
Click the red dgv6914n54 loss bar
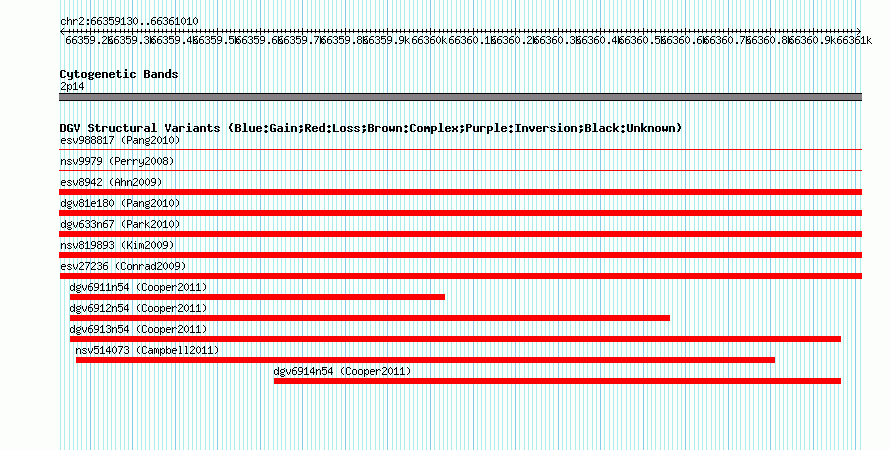click(557, 381)
